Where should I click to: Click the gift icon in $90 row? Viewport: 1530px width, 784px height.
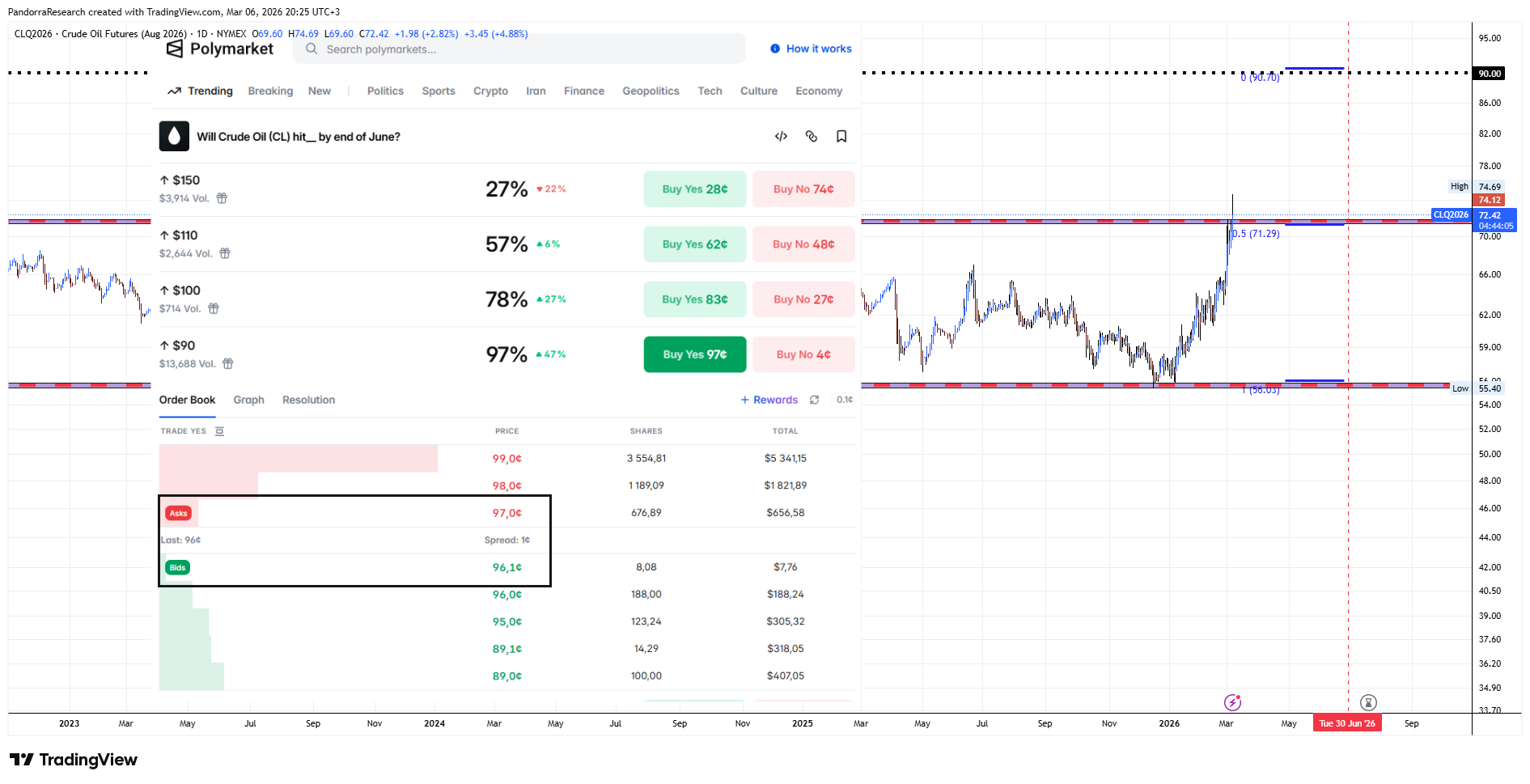228,363
